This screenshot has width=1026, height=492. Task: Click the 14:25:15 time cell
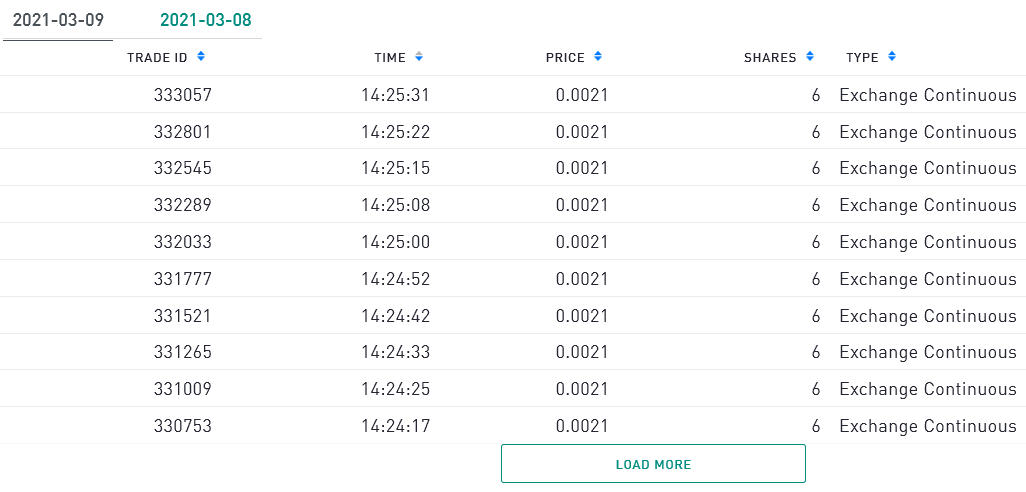(x=395, y=168)
